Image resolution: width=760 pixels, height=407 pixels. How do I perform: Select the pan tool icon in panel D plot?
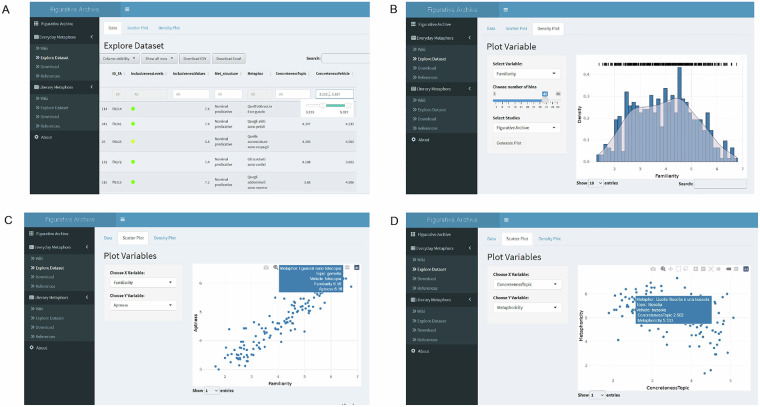tap(671, 269)
